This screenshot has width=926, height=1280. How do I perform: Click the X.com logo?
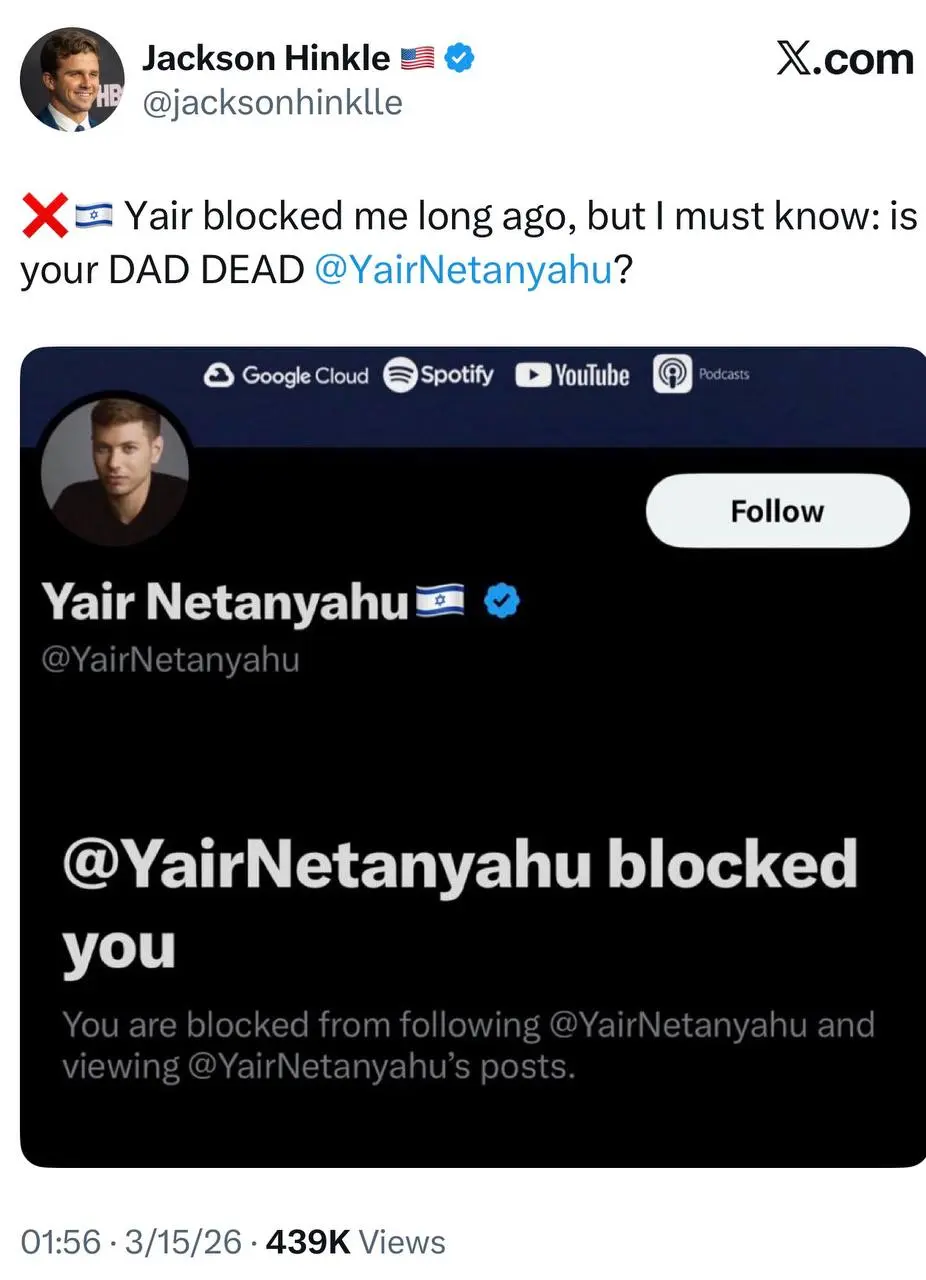[845, 59]
